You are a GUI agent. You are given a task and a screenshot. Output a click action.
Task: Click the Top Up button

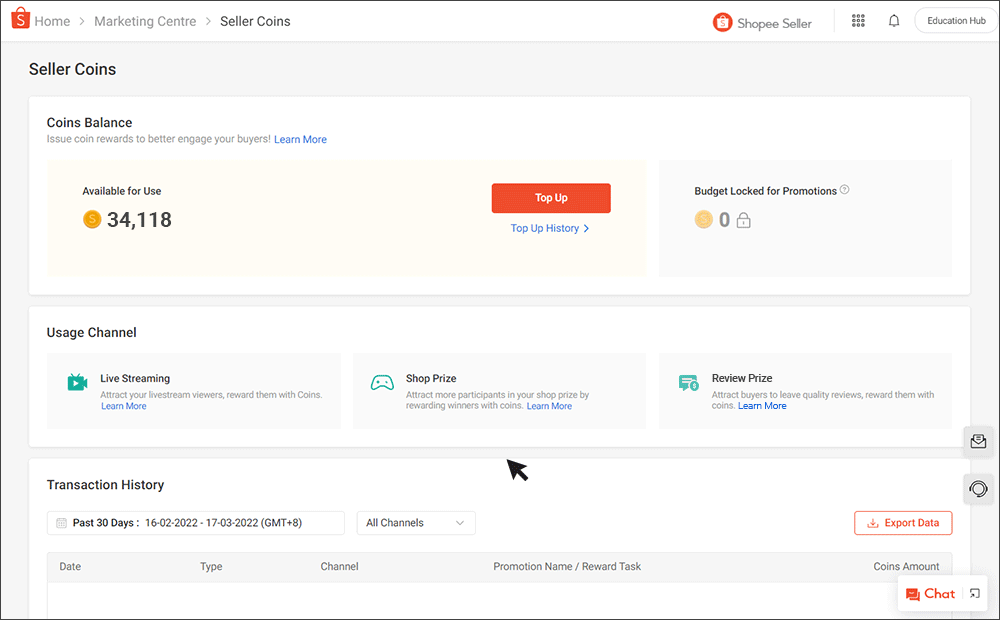(x=551, y=198)
